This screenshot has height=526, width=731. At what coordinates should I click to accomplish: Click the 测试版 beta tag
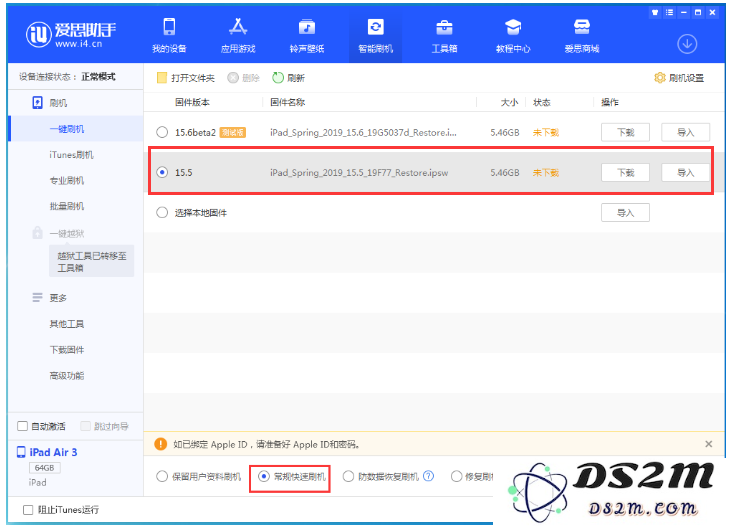pos(233,132)
